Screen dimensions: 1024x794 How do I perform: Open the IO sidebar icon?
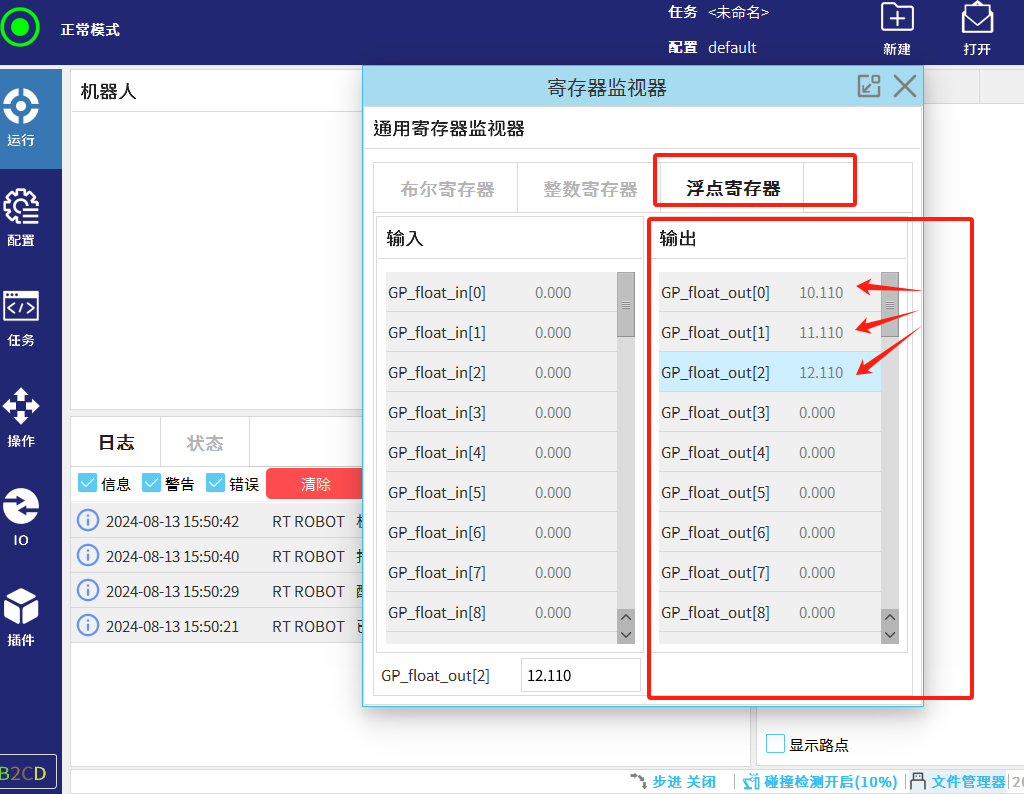[x=21, y=516]
